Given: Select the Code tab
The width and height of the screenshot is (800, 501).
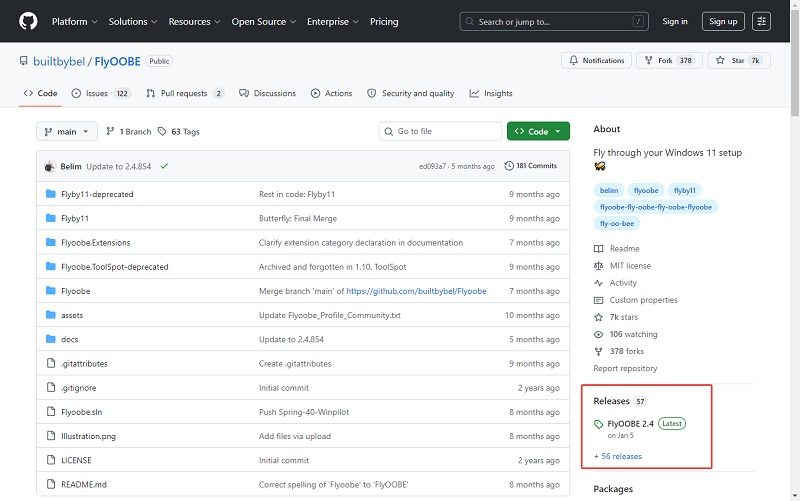Looking at the screenshot, I should pyautogui.click(x=40, y=93).
